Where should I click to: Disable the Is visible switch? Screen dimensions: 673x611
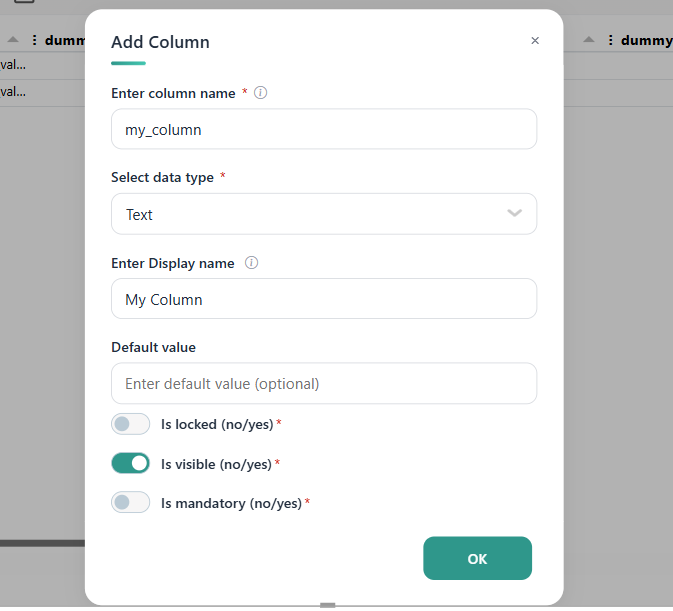coord(130,463)
